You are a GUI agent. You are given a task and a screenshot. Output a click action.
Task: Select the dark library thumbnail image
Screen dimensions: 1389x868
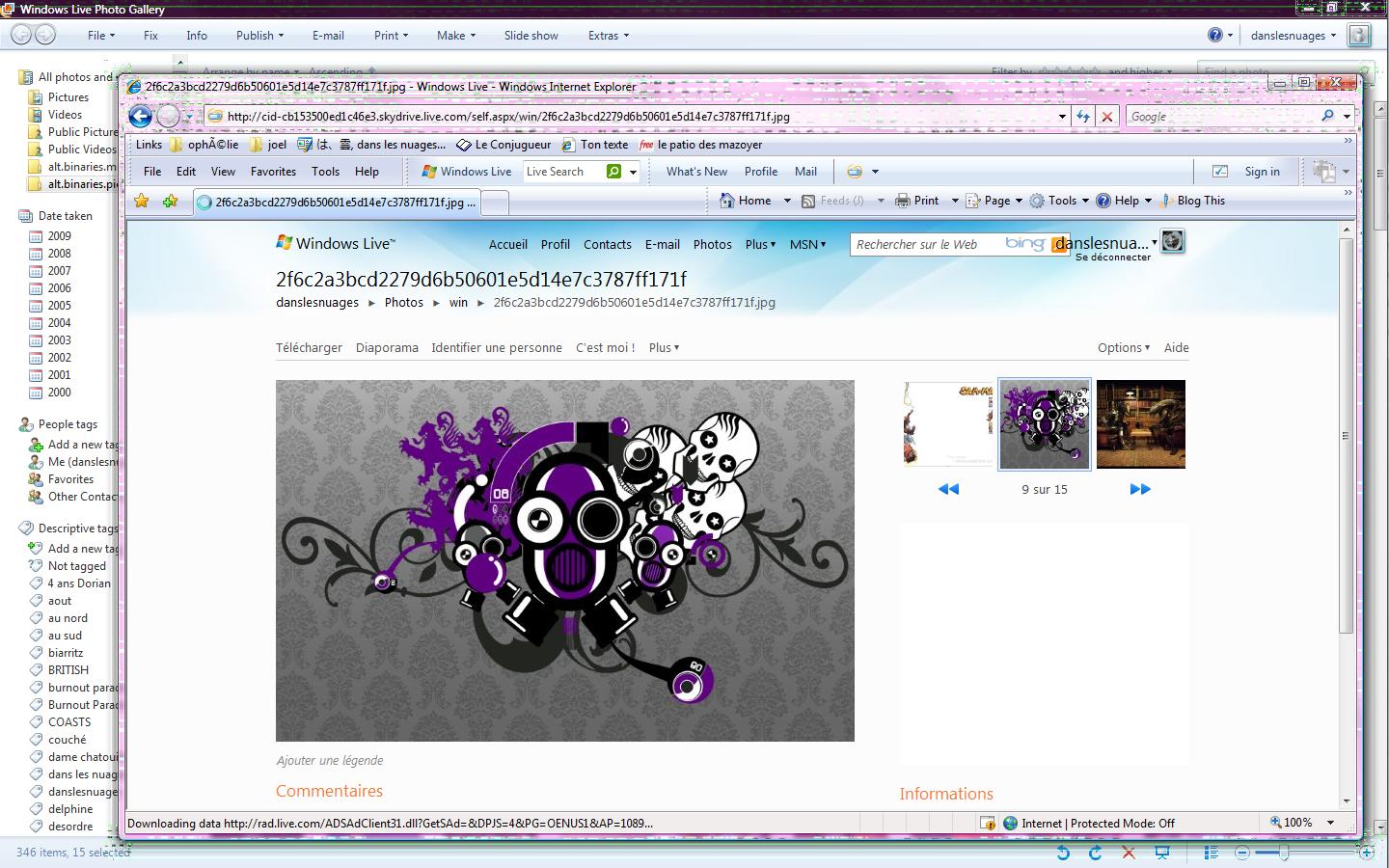(1141, 423)
